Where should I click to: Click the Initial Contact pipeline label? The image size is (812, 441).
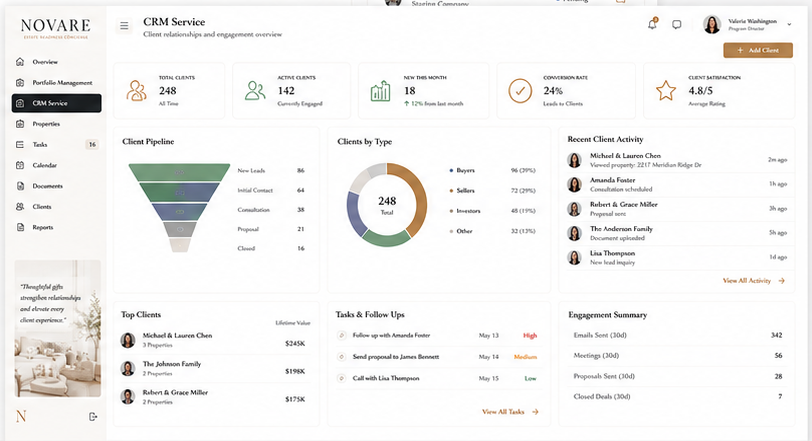click(255, 190)
